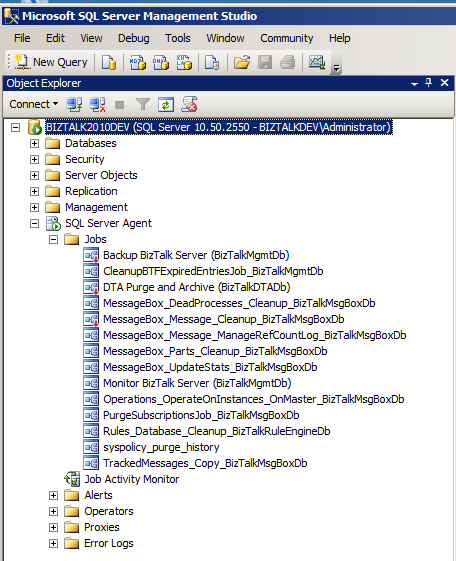Select the syspolicy_purge_history job

point(161,447)
